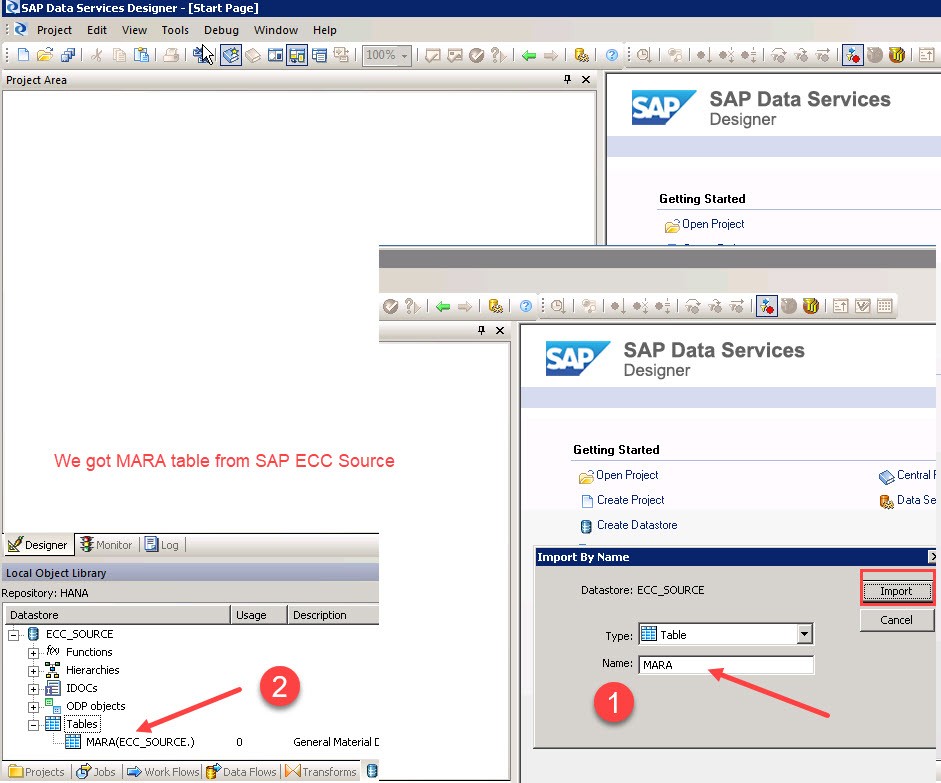Click the green Back arrow in top toolbar

(x=529, y=56)
